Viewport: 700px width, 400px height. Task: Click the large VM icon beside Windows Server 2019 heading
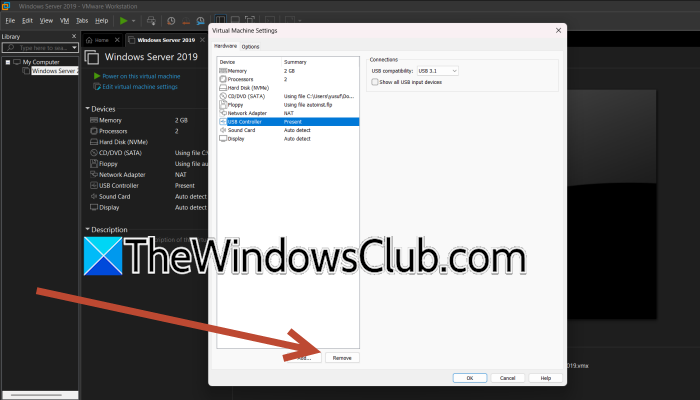(92, 57)
